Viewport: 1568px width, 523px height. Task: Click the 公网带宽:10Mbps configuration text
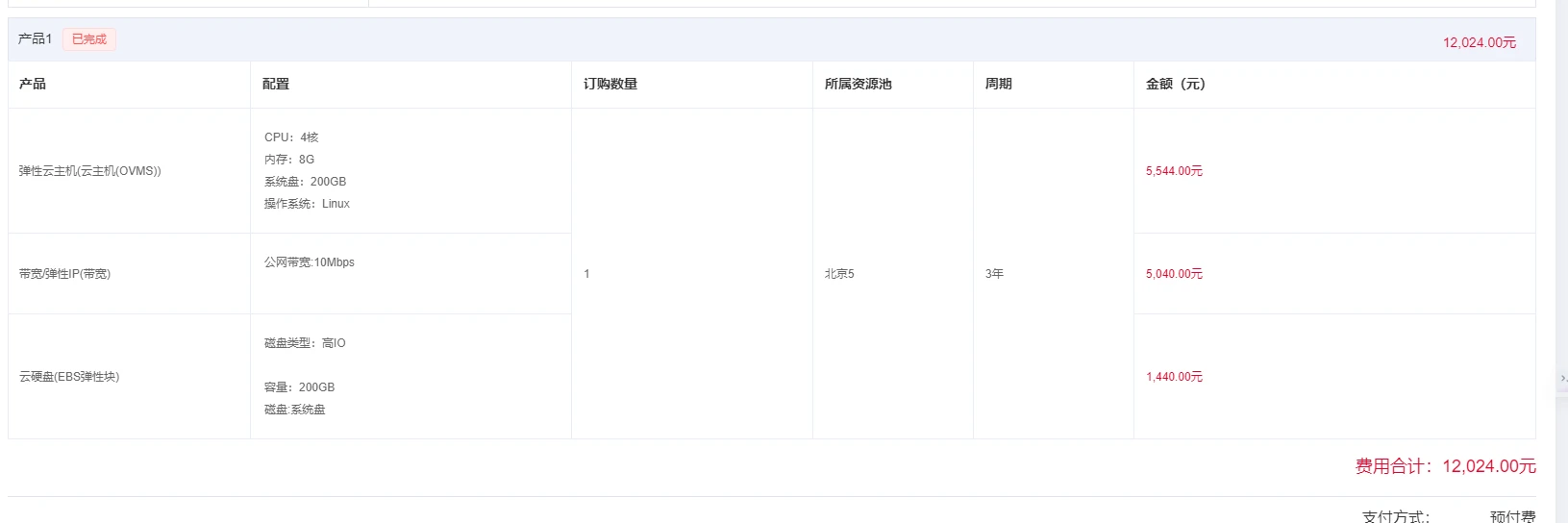(x=310, y=262)
